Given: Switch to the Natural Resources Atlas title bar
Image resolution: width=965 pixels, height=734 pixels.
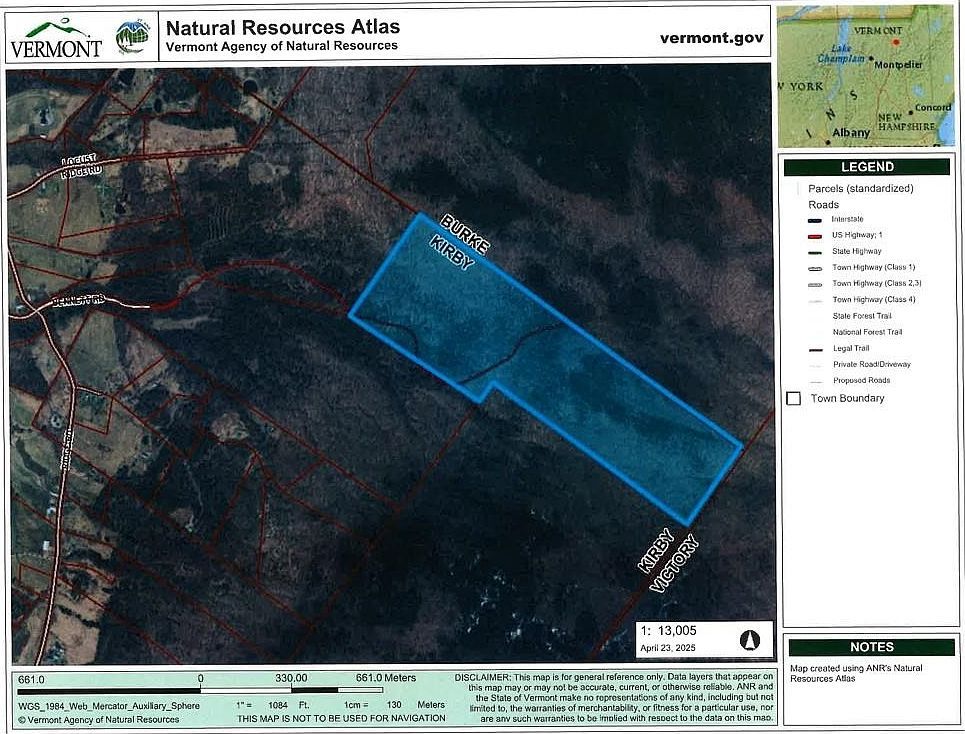Looking at the screenshot, I should click(x=283, y=27).
